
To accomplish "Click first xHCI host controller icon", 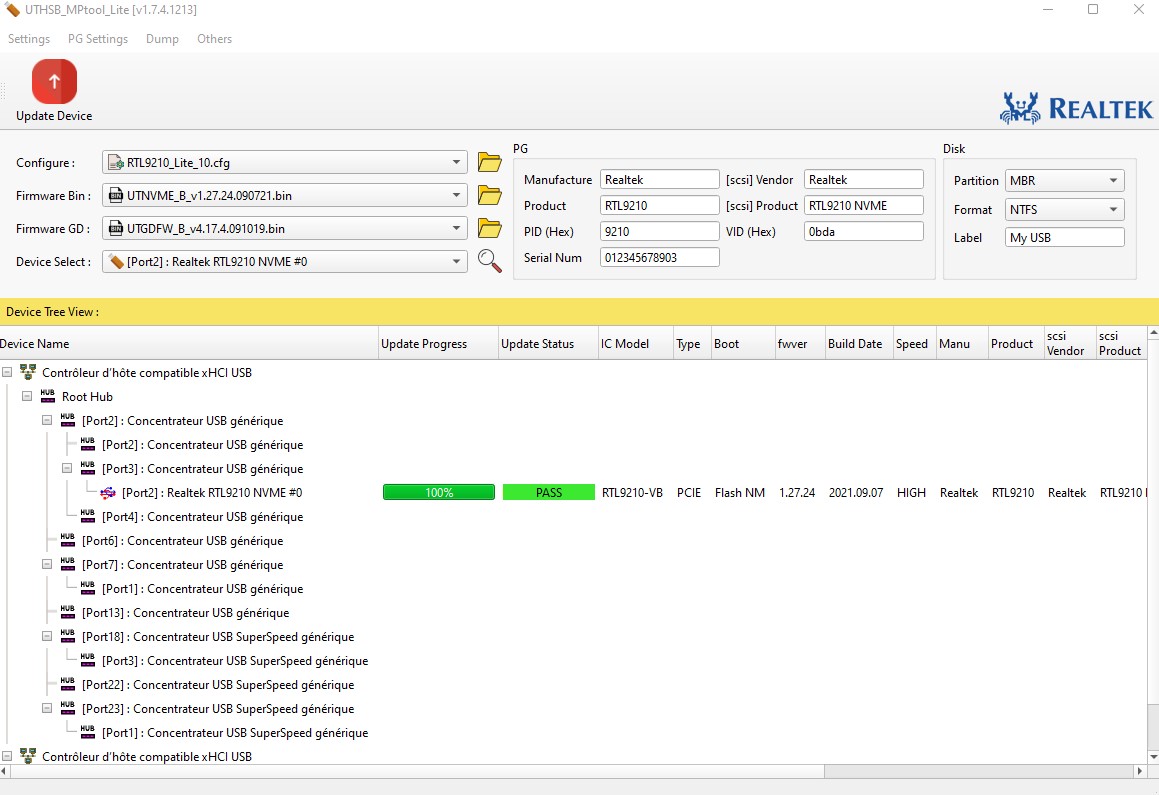I will point(28,372).
